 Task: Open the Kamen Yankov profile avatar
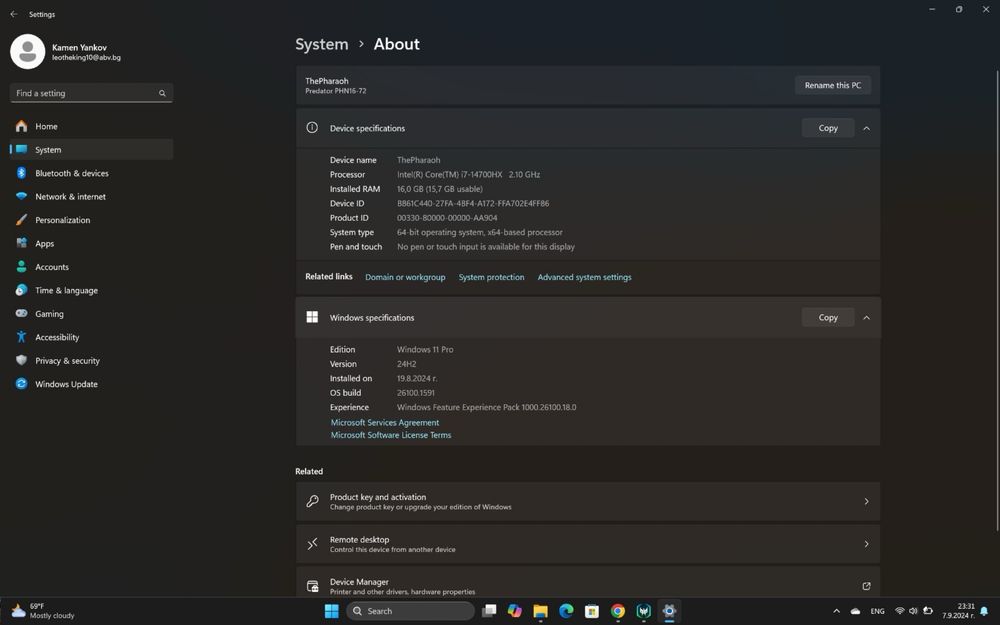(x=27, y=52)
